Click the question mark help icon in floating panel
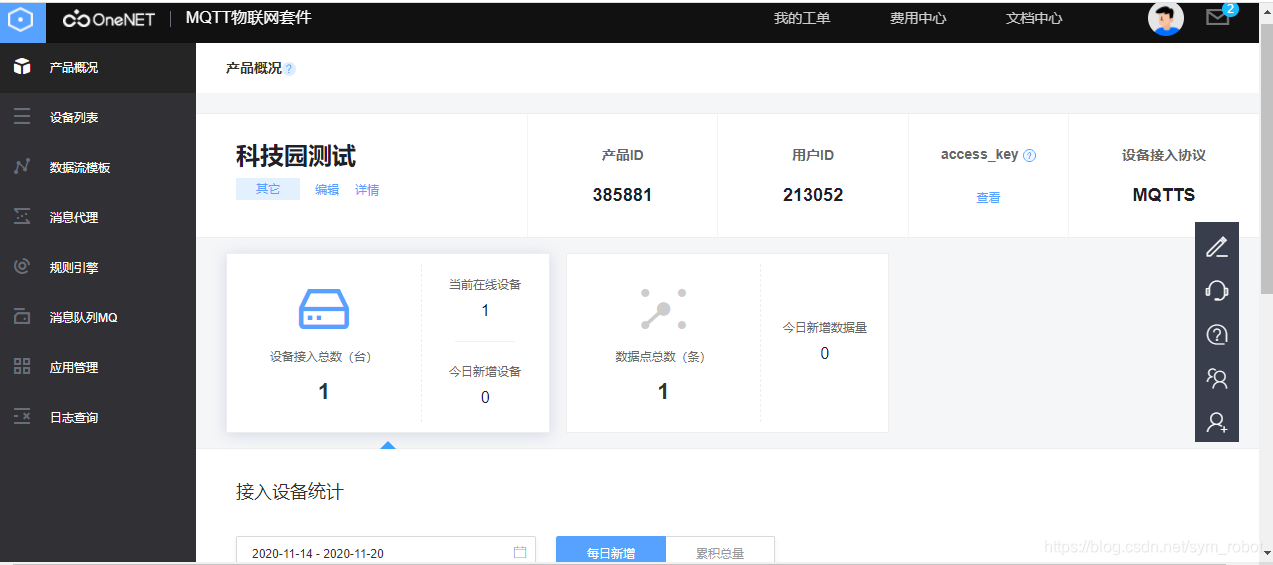Viewport: 1273px width, 565px height. [1217, 334]
